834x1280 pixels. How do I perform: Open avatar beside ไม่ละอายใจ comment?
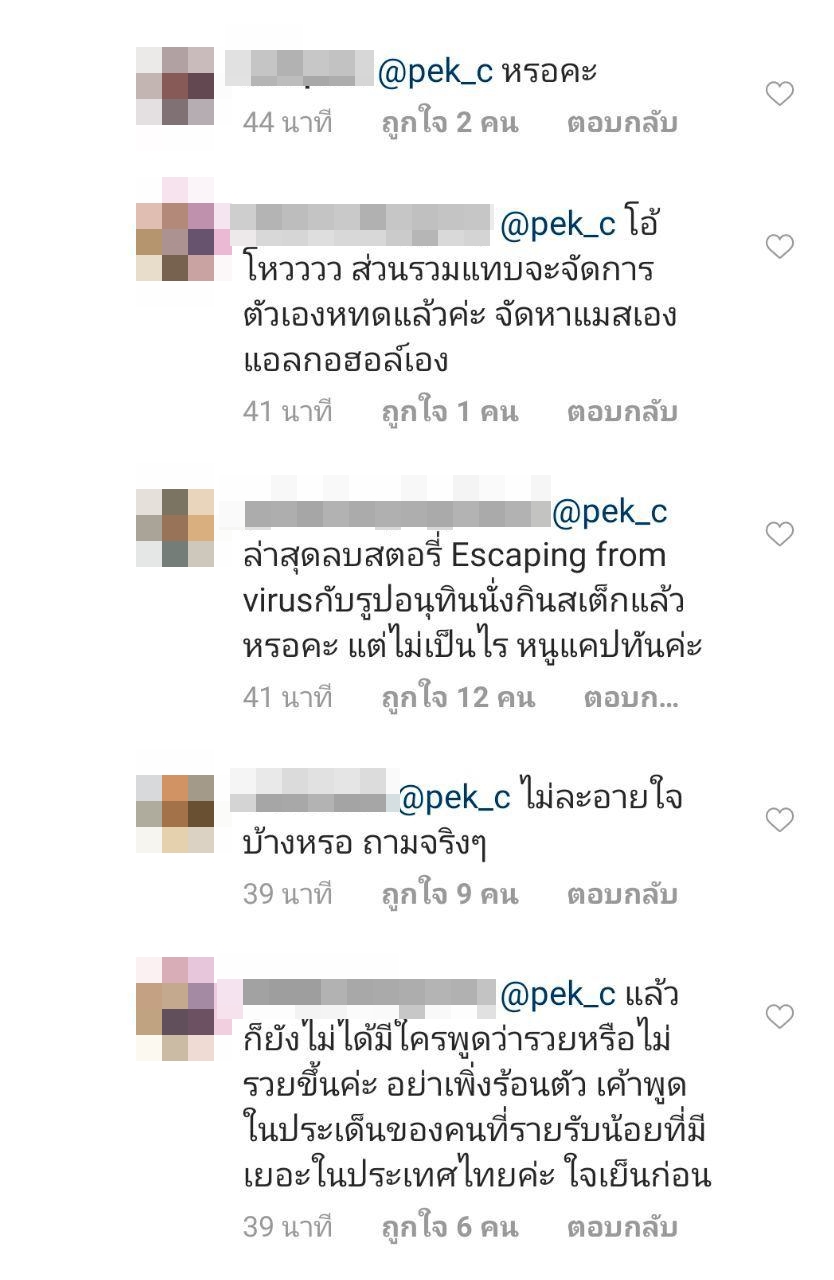pyautogui.click(x=175, y=814)
